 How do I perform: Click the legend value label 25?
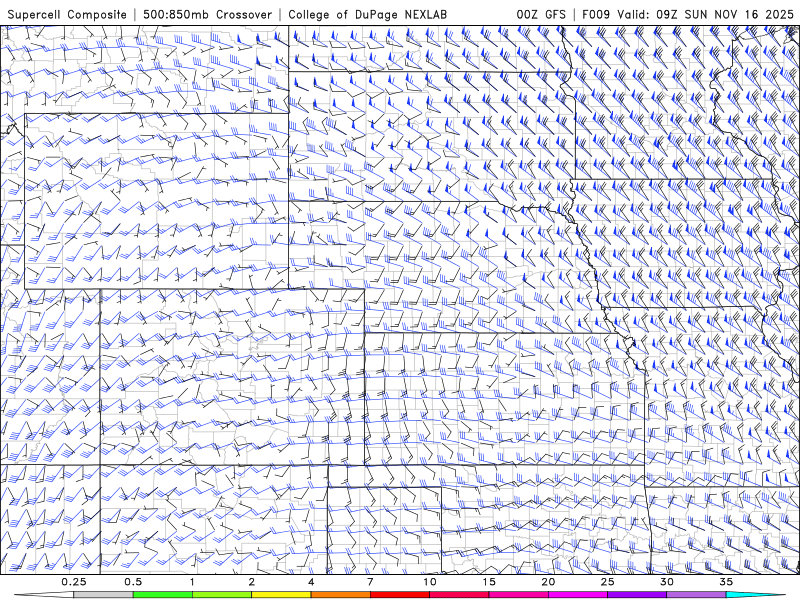click(608, 582)
